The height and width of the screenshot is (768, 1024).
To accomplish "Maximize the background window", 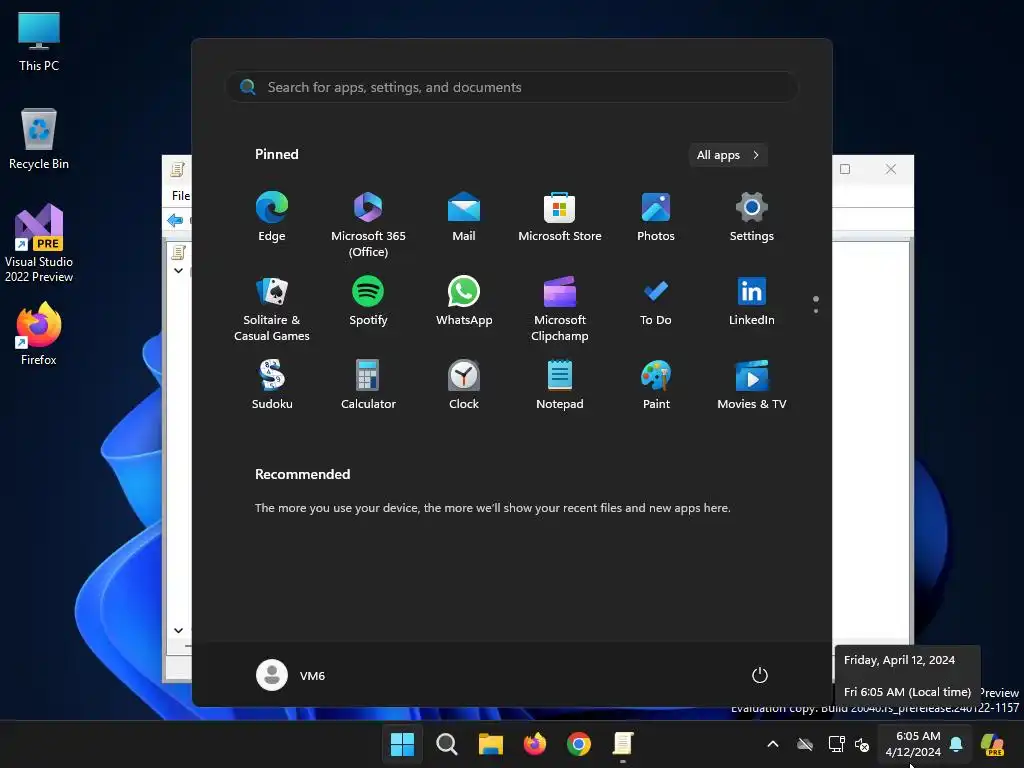I will point(845,169).
